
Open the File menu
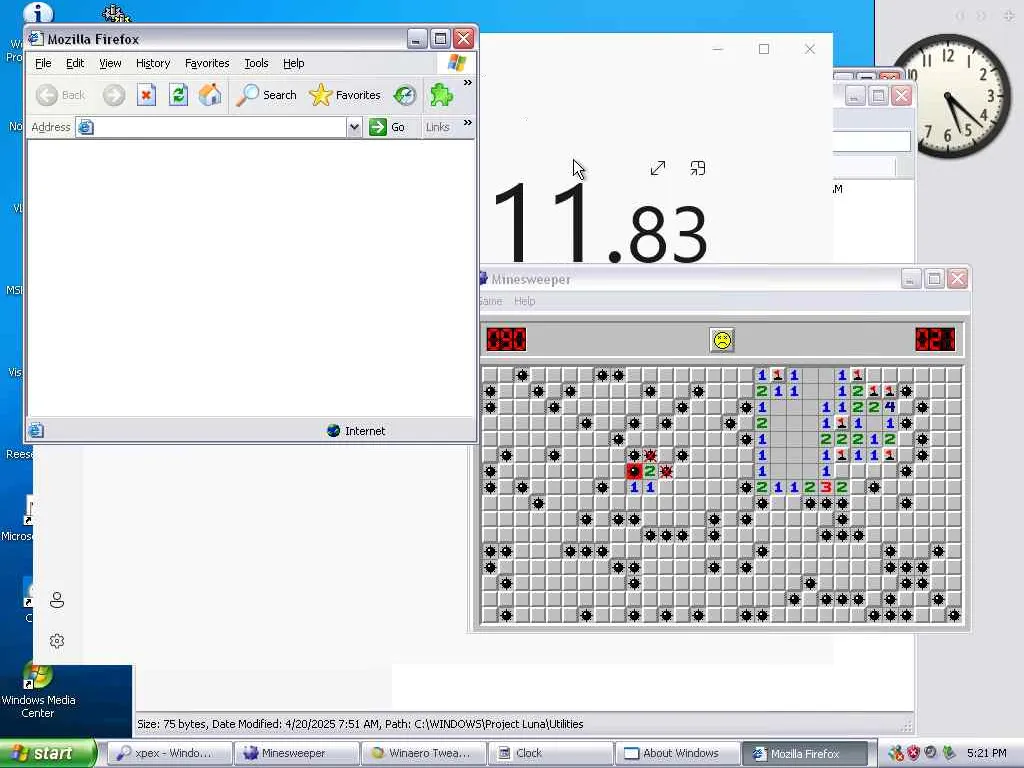43,63
